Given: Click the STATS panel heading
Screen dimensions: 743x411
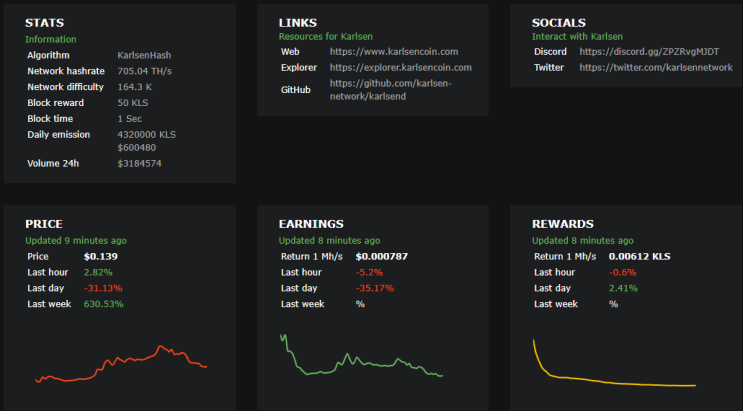Looking at the screenshot, I should click(45, 23).
